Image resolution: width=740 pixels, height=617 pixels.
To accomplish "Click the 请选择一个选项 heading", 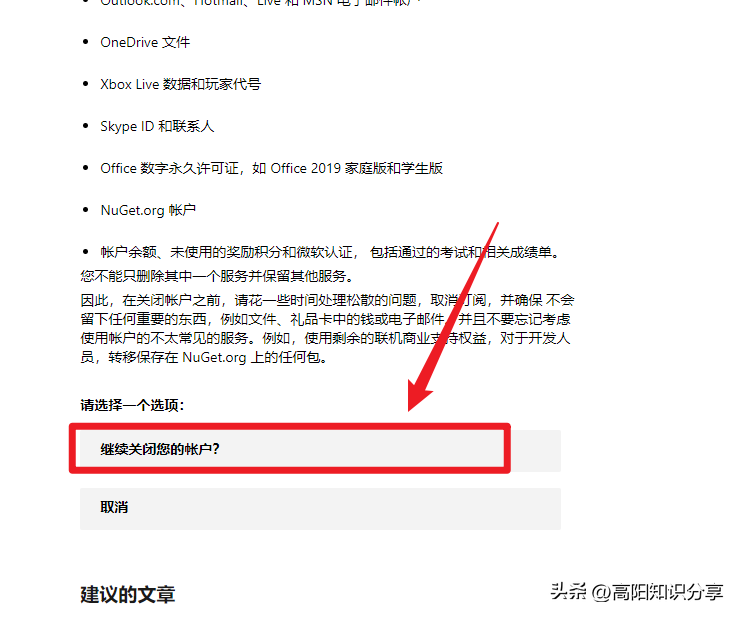I will 132,406.
